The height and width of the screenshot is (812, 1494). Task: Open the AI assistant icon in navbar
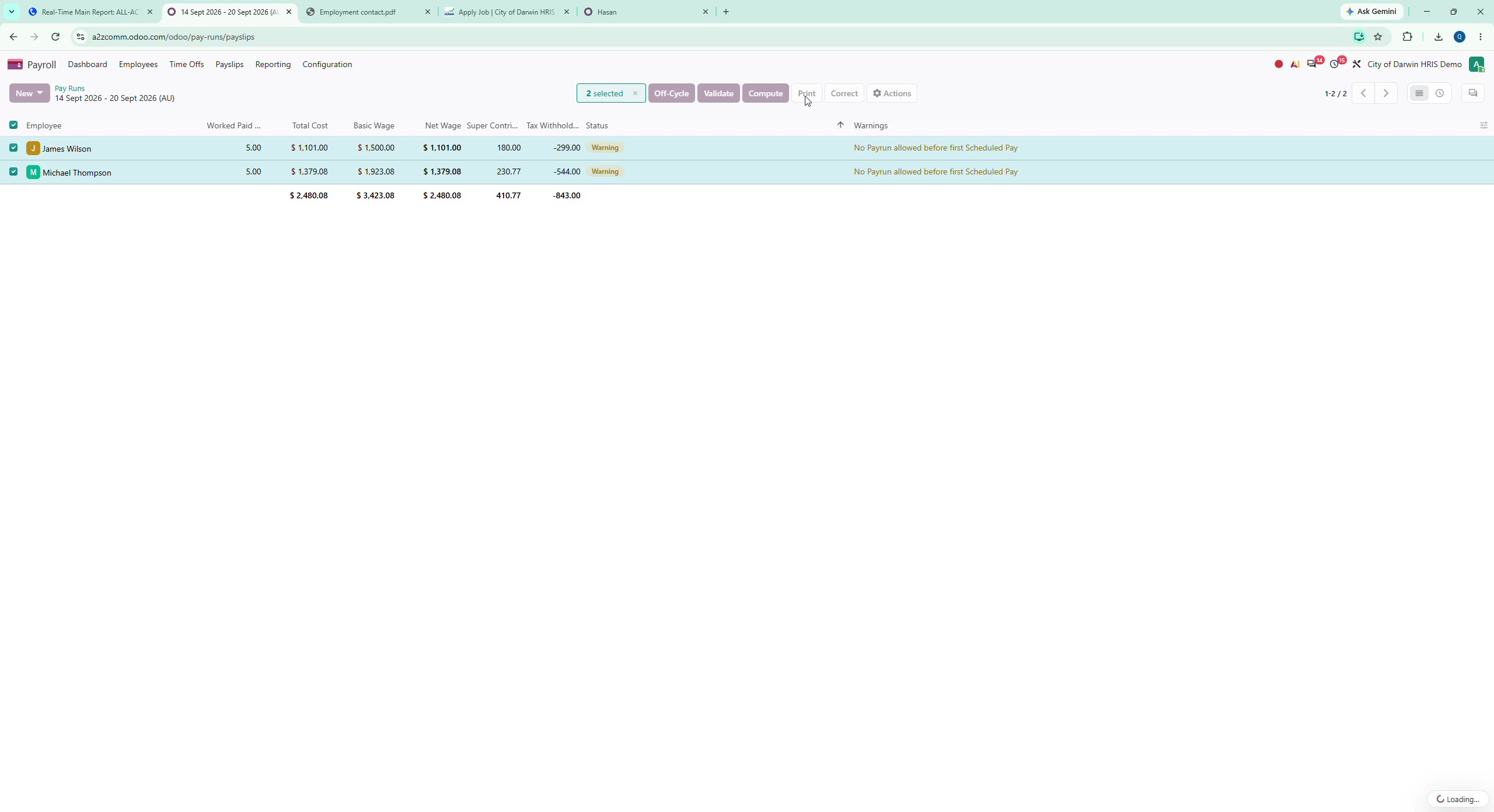coord(1295,64)
